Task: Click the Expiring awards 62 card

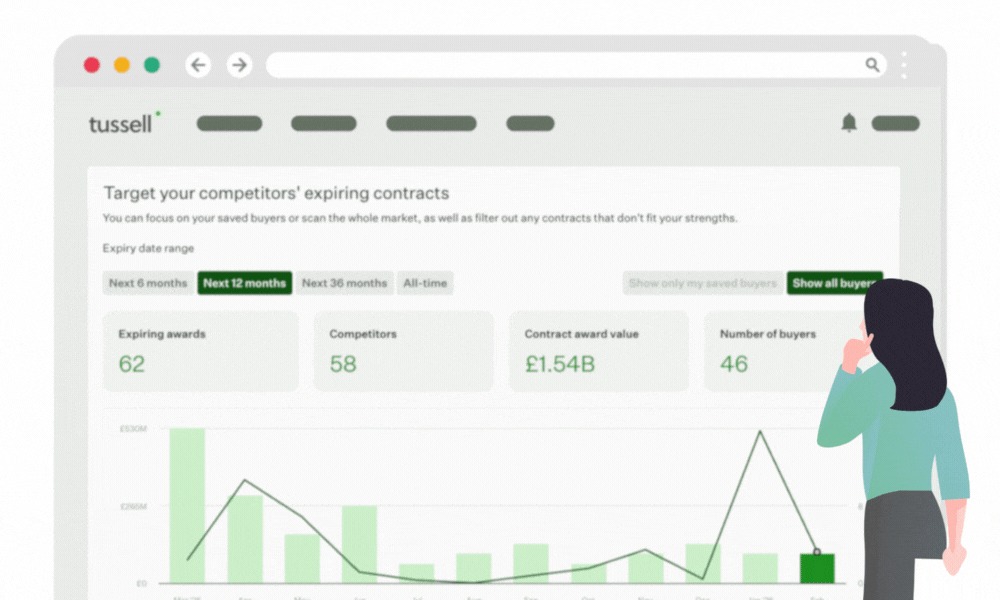Action: [x=200, y=350]
